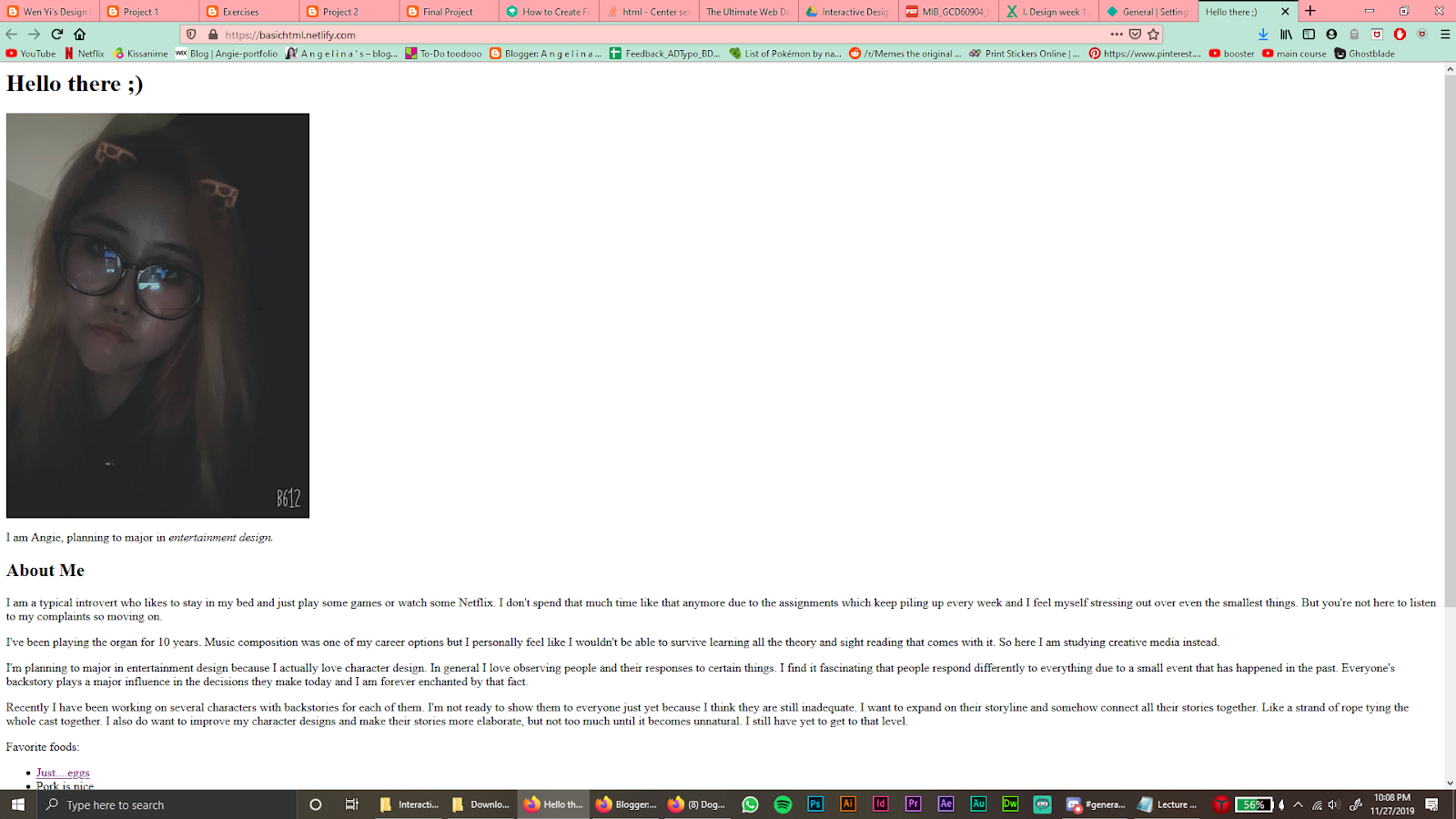Open the taskbar clock and date
The height and width of the screenshot is (819, 1456).
(x=1392, y=804)
